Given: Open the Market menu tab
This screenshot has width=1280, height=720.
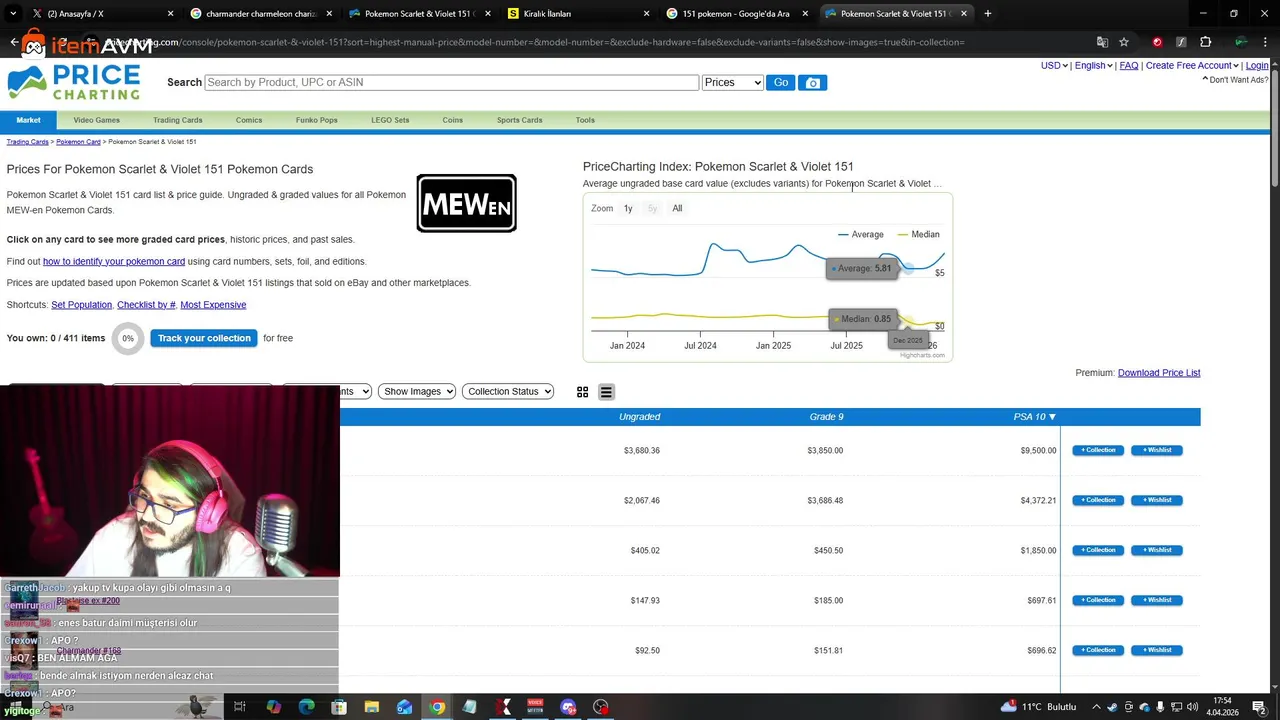Looking at the screenshot, I should [28, 120].
